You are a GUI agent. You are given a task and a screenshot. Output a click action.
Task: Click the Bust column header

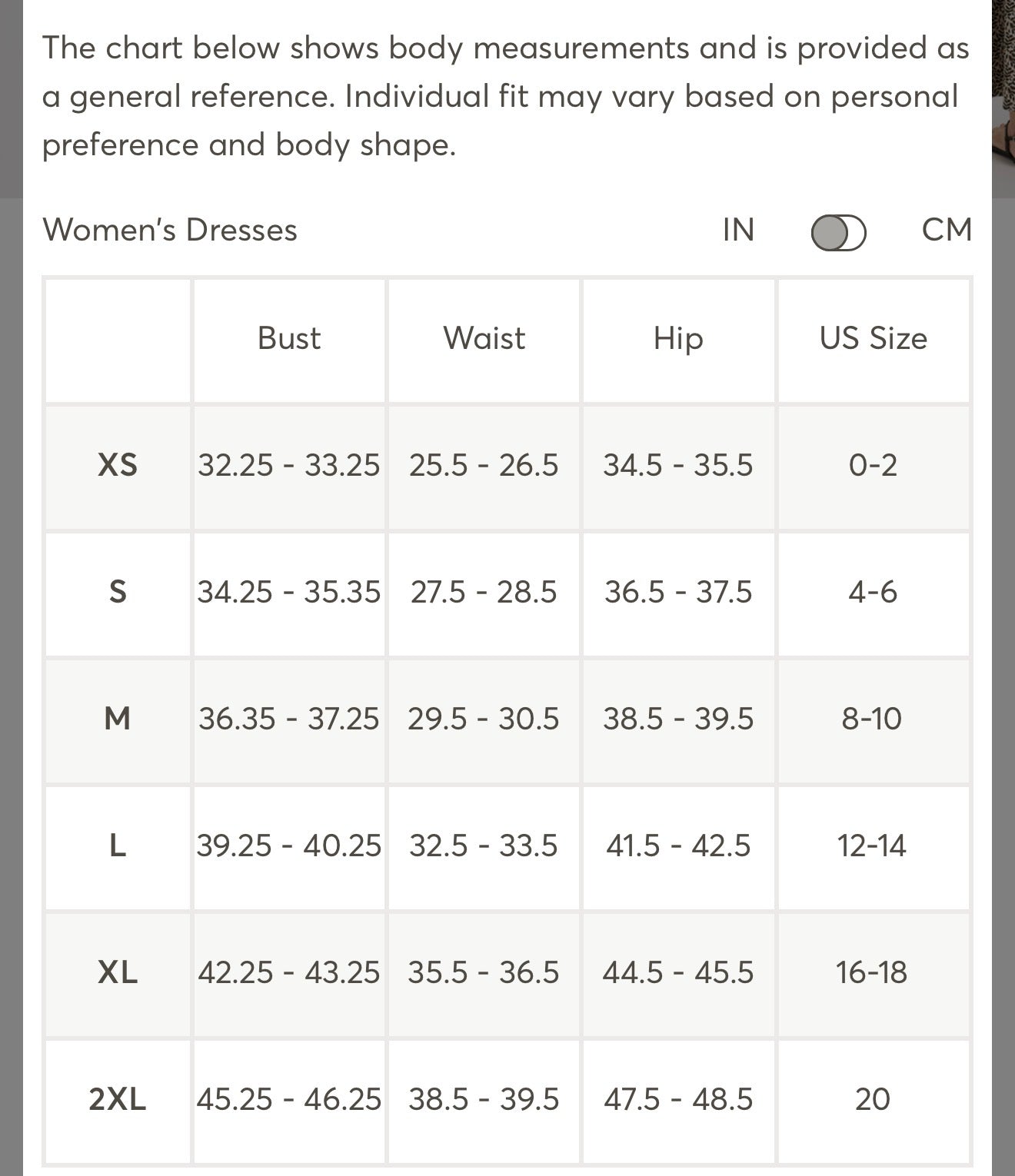pyautogui.click(x=288, y=339)
